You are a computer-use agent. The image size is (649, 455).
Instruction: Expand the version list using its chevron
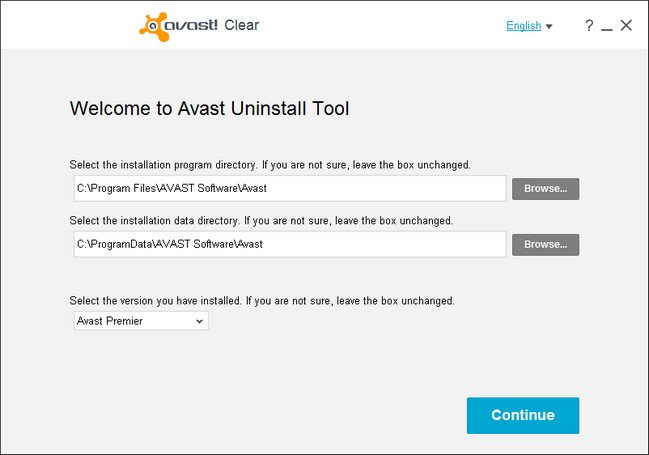(199, 321)
